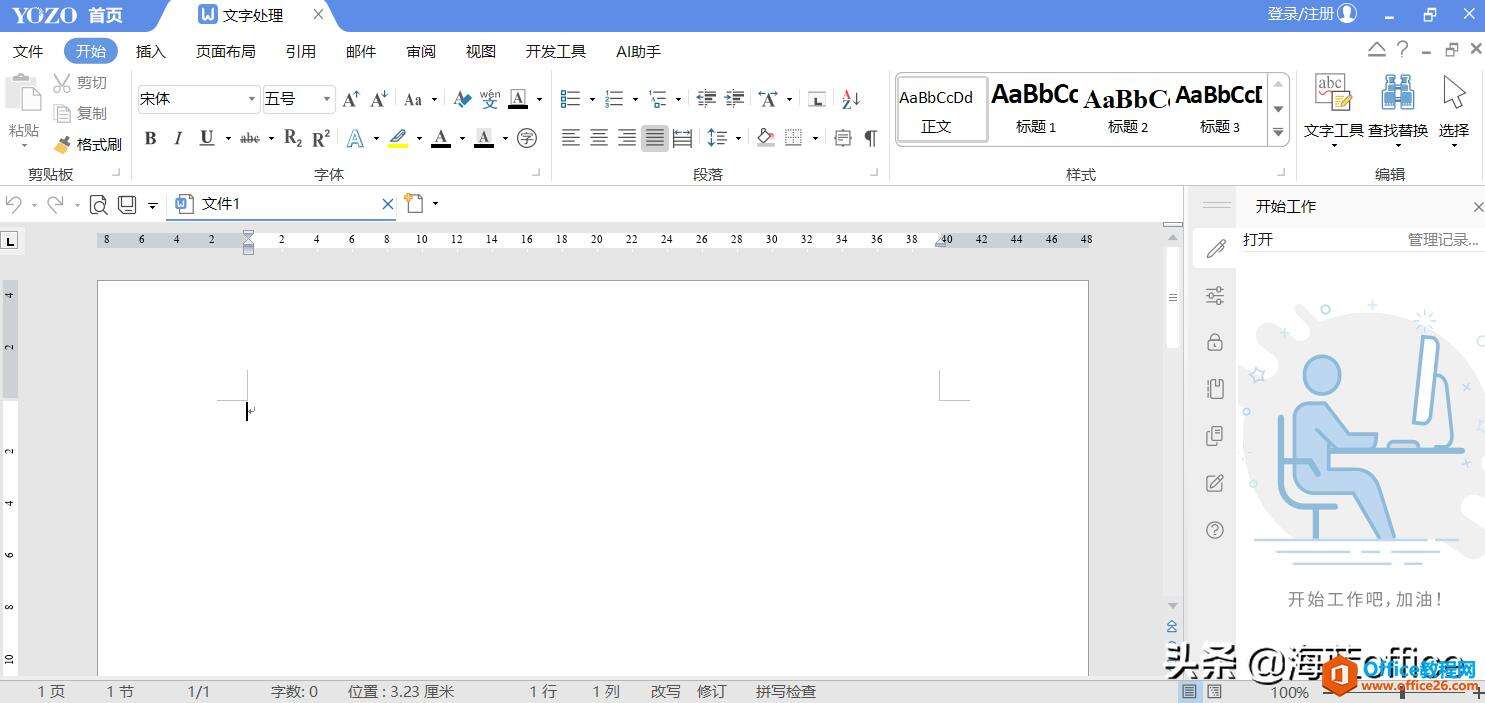Increase paragraph indent

point(735,99)
